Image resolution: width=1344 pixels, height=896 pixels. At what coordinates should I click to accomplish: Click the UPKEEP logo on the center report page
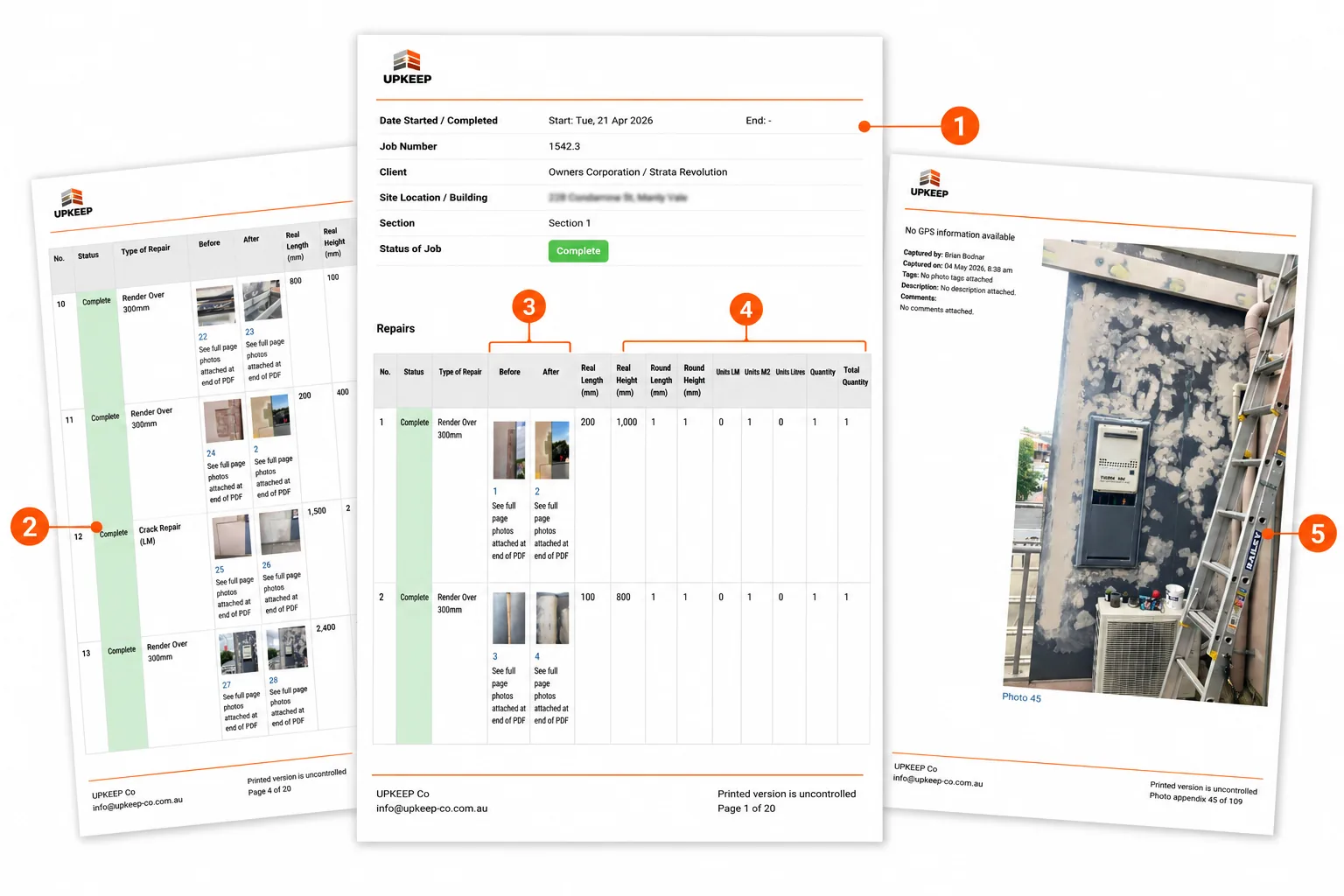click(x=407, y=67)
